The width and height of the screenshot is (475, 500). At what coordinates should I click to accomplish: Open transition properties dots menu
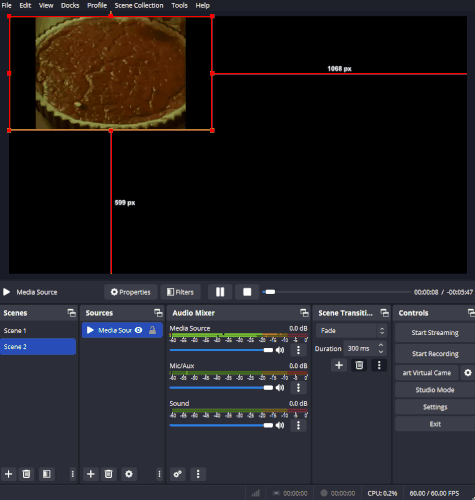click(x=379, y=365)
